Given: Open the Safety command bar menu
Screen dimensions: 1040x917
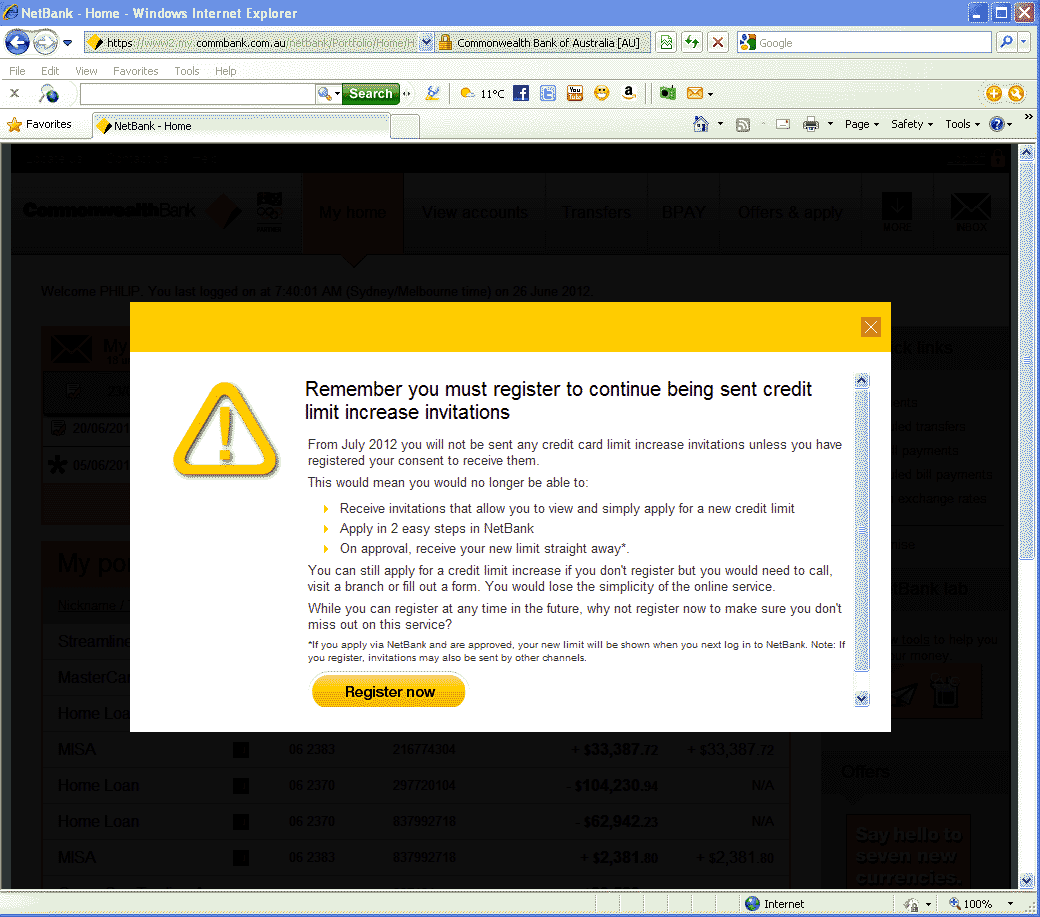Looking at the screenshot, I should [912, 124].
